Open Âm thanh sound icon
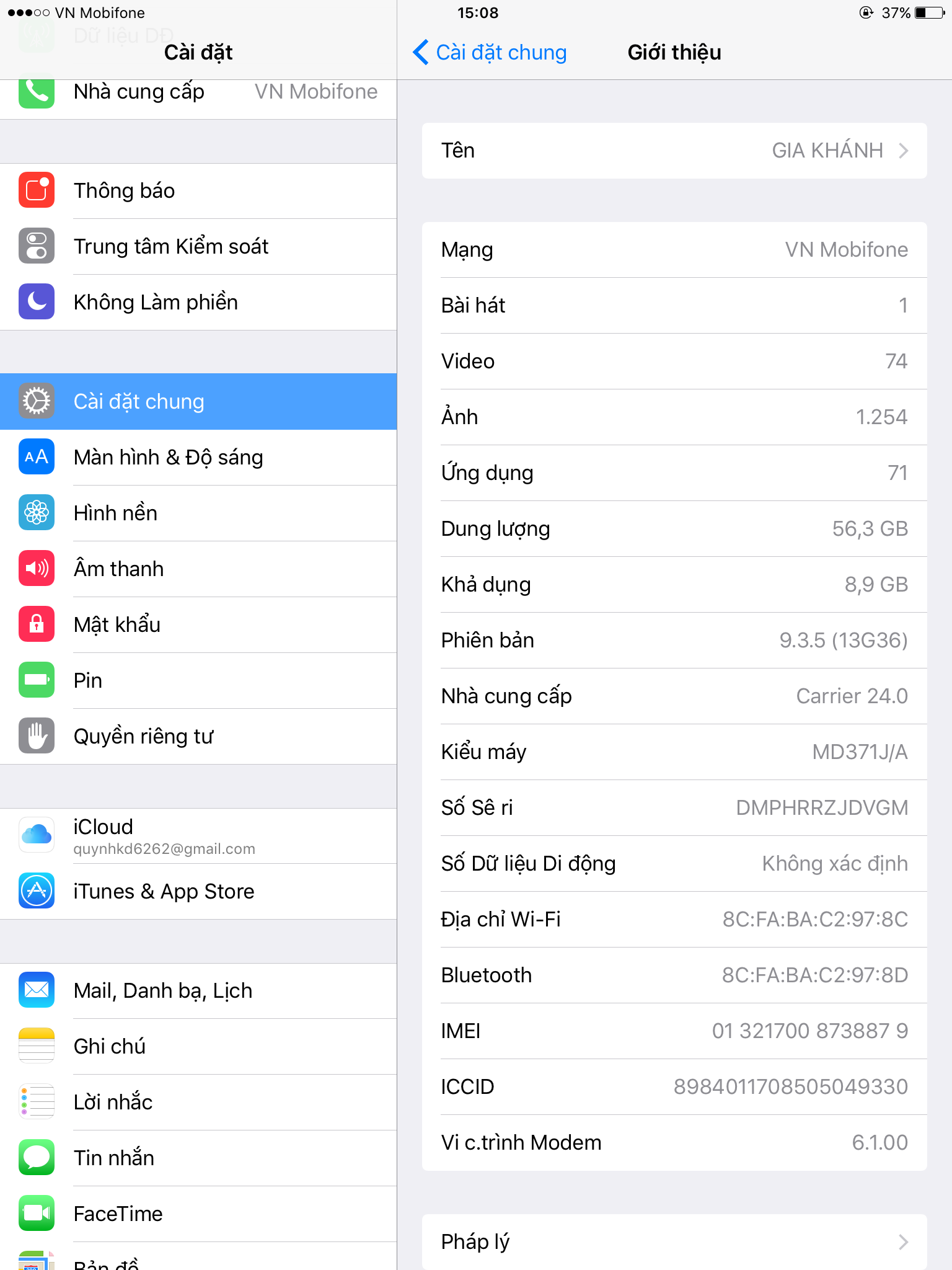This screenshot has width=952, height=1270. tap(37, 569)
